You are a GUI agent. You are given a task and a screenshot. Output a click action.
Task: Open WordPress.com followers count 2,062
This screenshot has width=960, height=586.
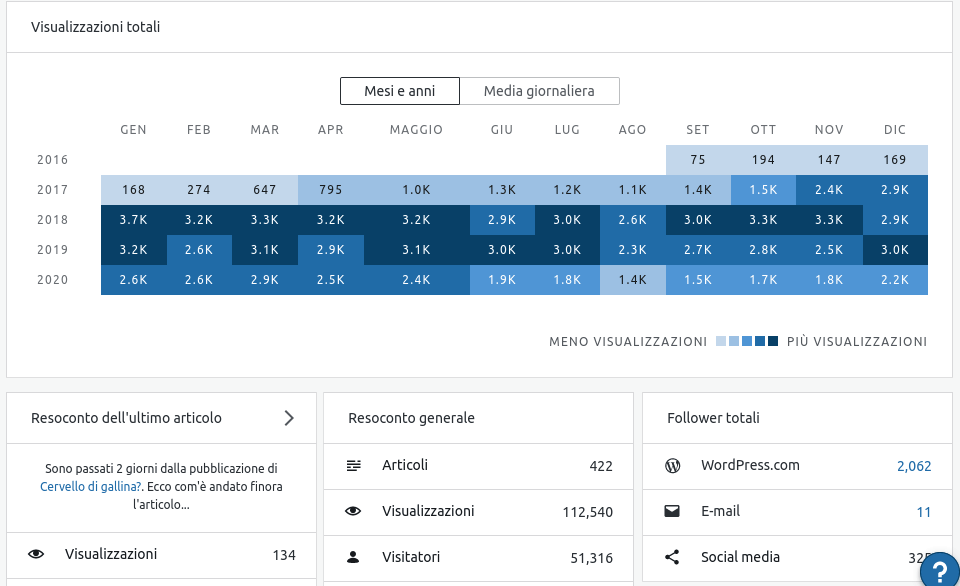[x=913, y=466]
